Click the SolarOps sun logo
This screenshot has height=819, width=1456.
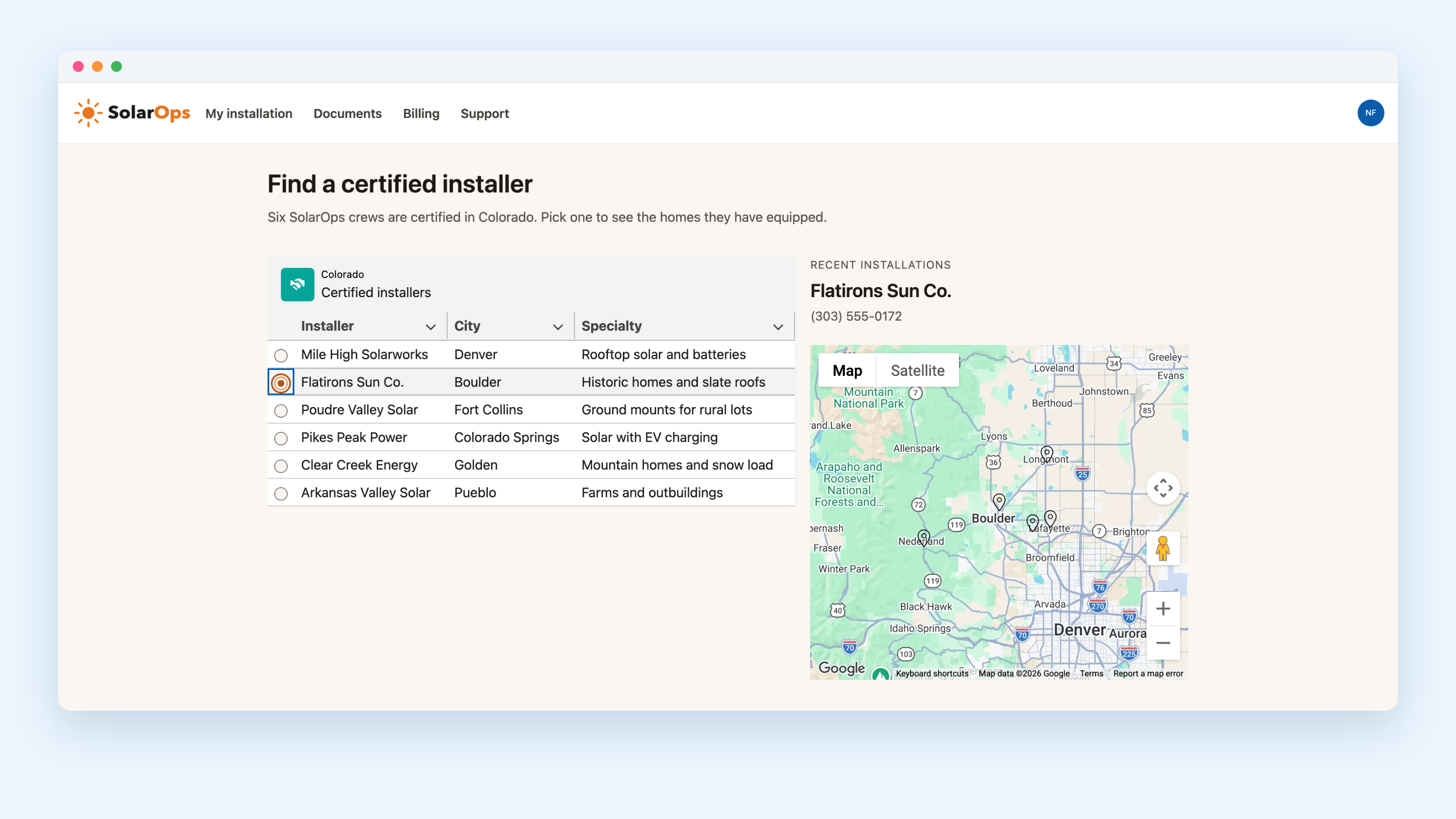click(x=88, y=113)
